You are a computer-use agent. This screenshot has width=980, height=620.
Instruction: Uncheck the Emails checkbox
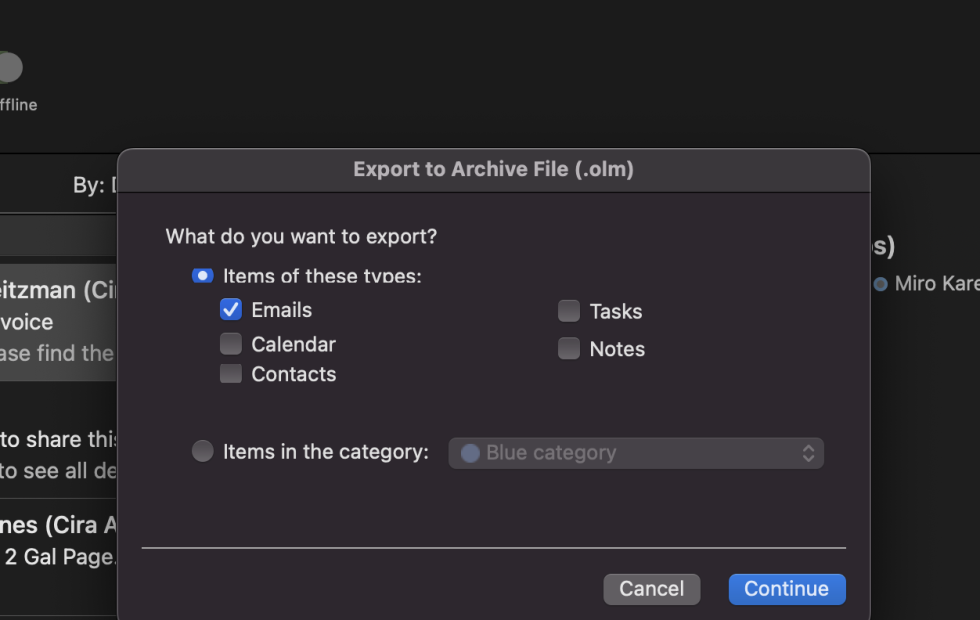tap(231, 310)
